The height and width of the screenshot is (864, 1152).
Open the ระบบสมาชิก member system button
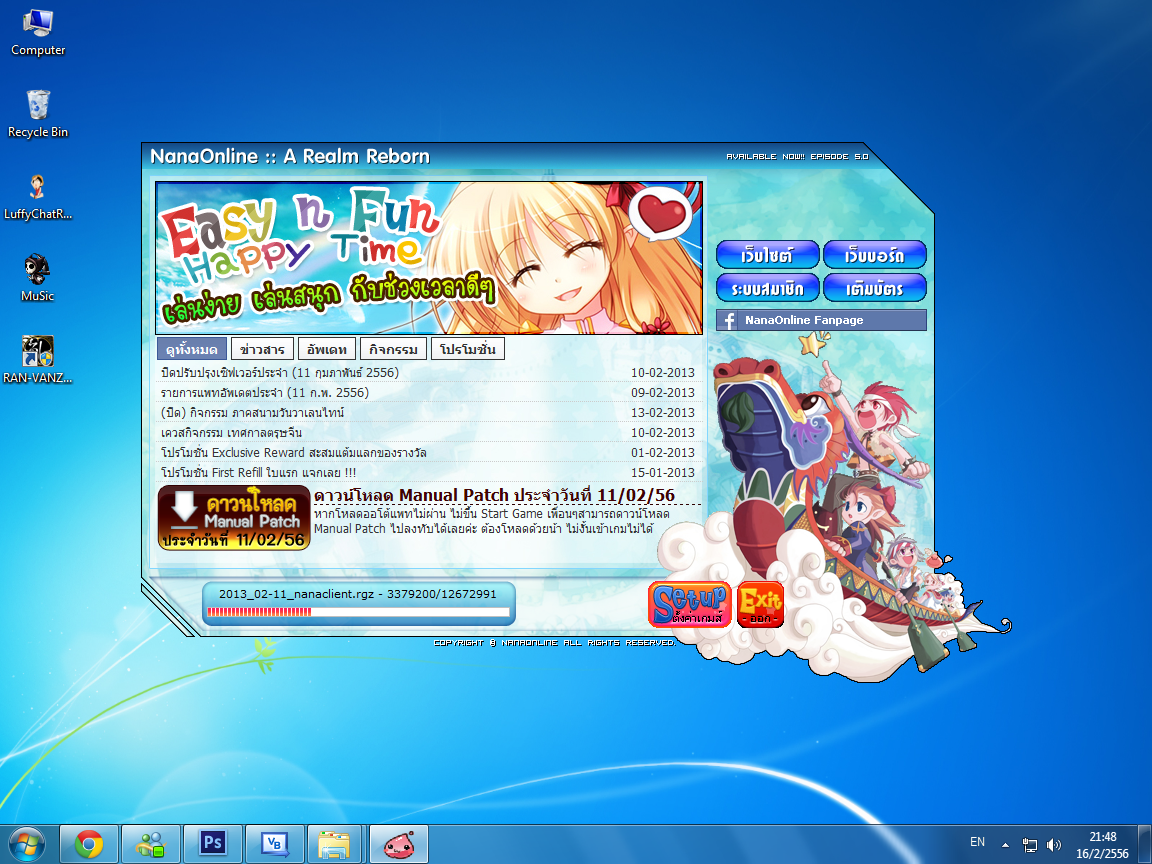(x=768, y=288)
